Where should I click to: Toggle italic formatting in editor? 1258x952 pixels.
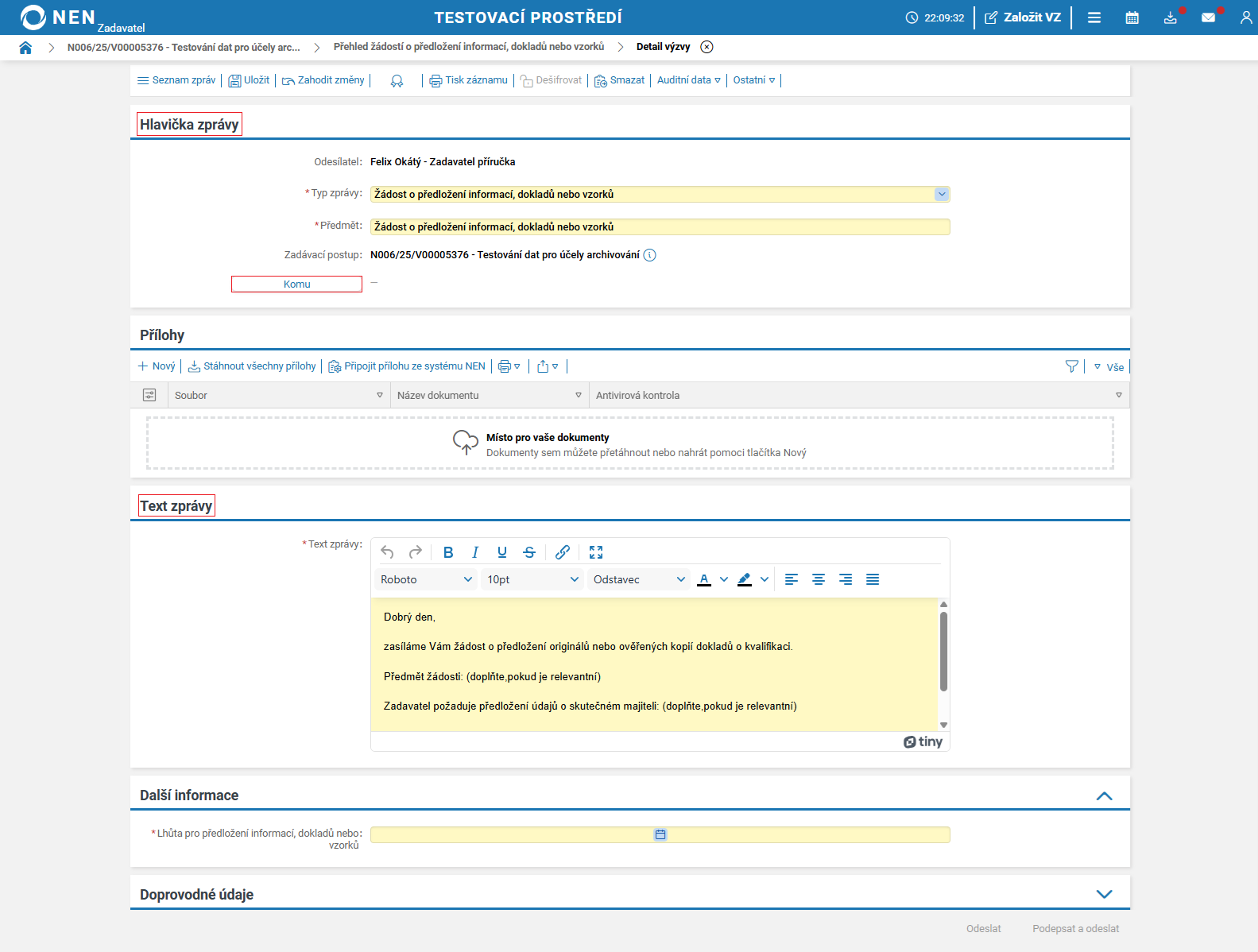click(475, 552)
